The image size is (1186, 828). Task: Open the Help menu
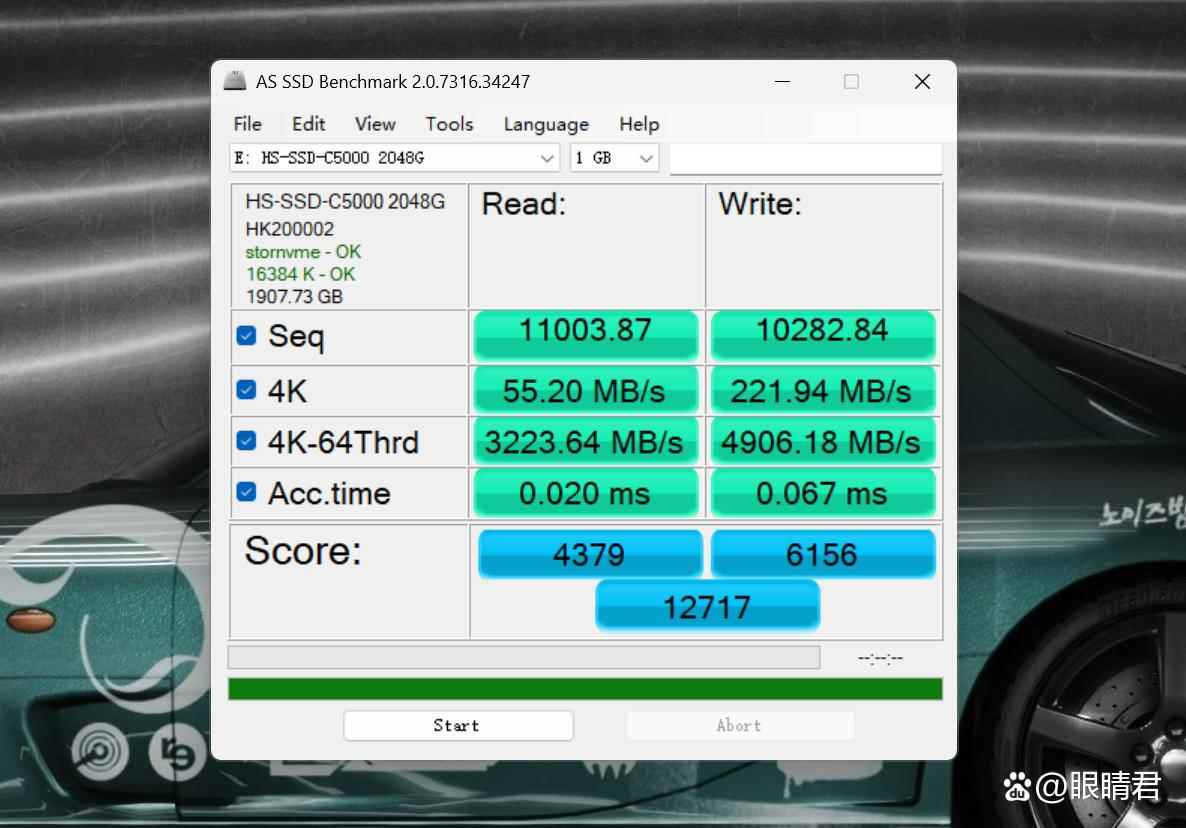[x=639, y=124]
